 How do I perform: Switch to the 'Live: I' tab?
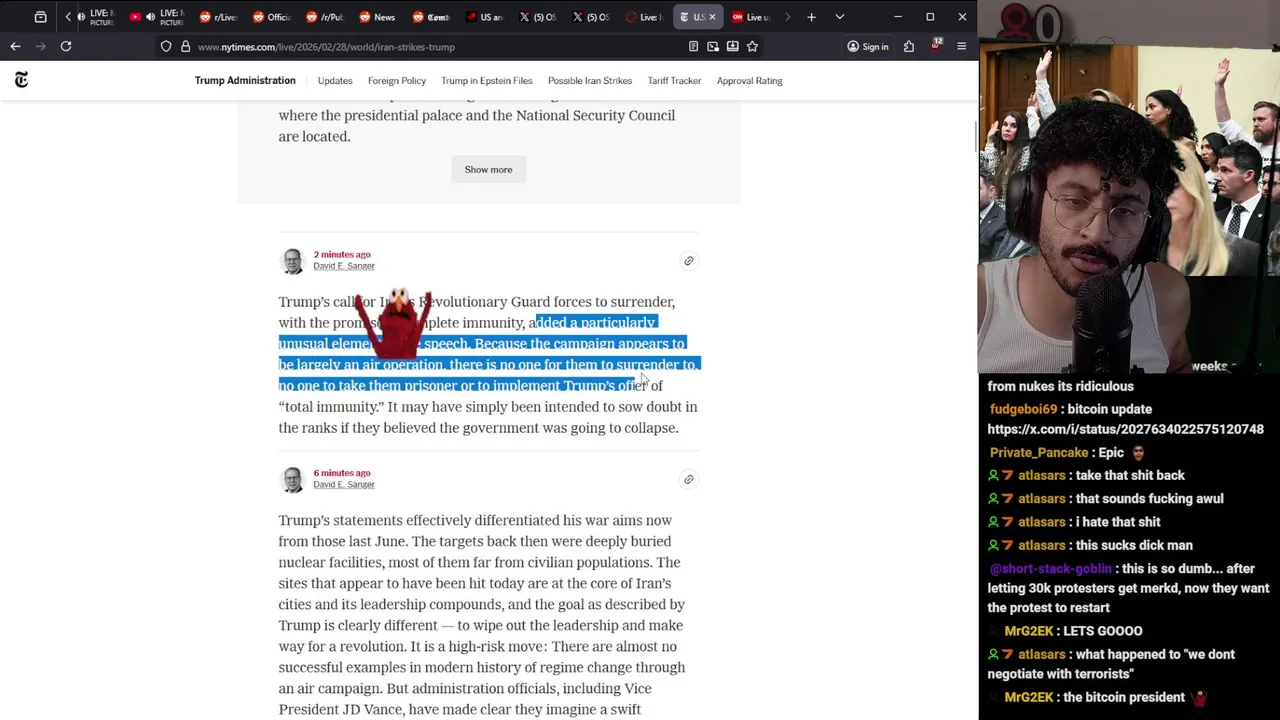point(644,17)
